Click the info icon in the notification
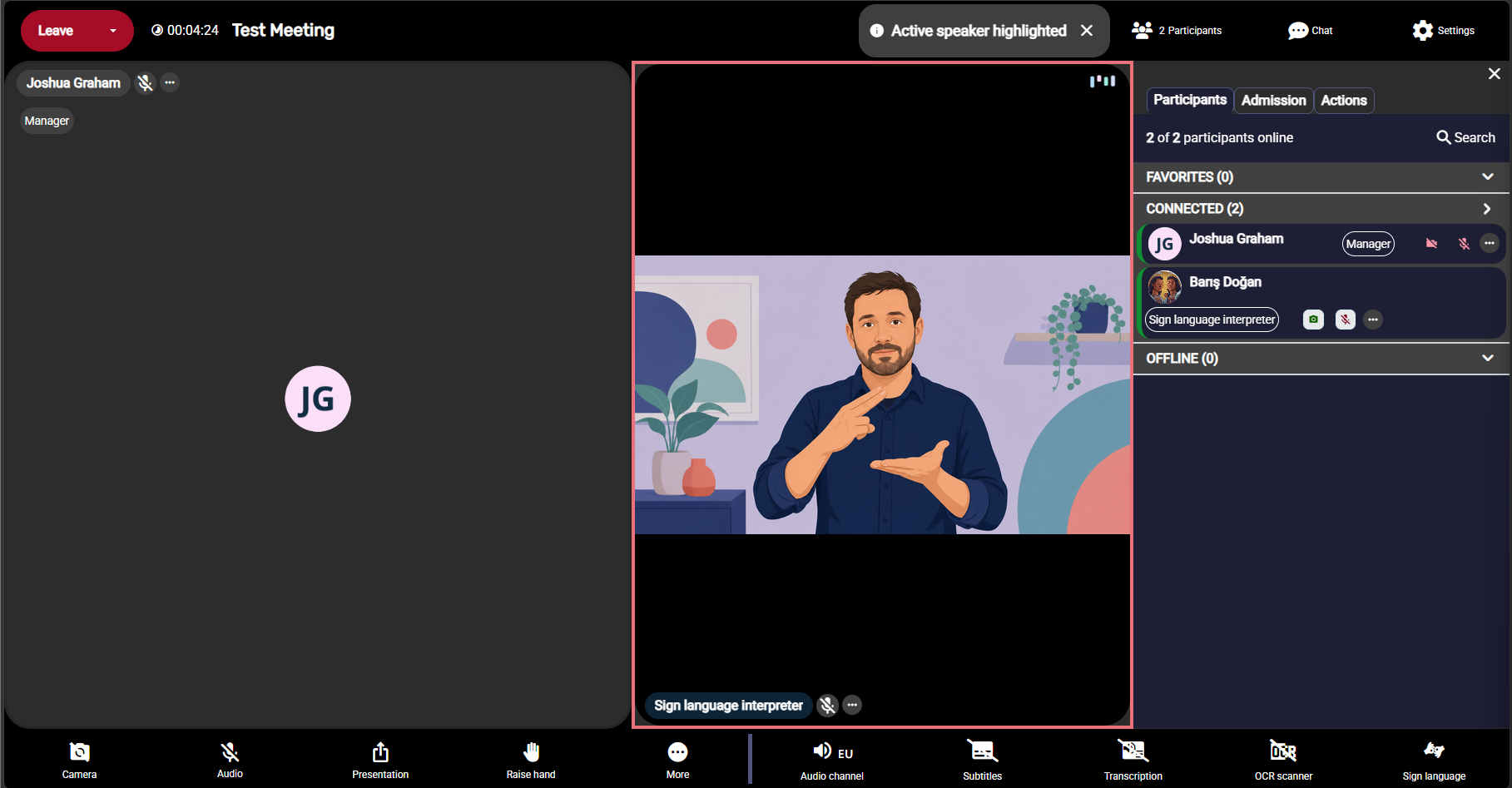Image resolution: width=1512 pixels, height=788 pixels. (877, 31)
